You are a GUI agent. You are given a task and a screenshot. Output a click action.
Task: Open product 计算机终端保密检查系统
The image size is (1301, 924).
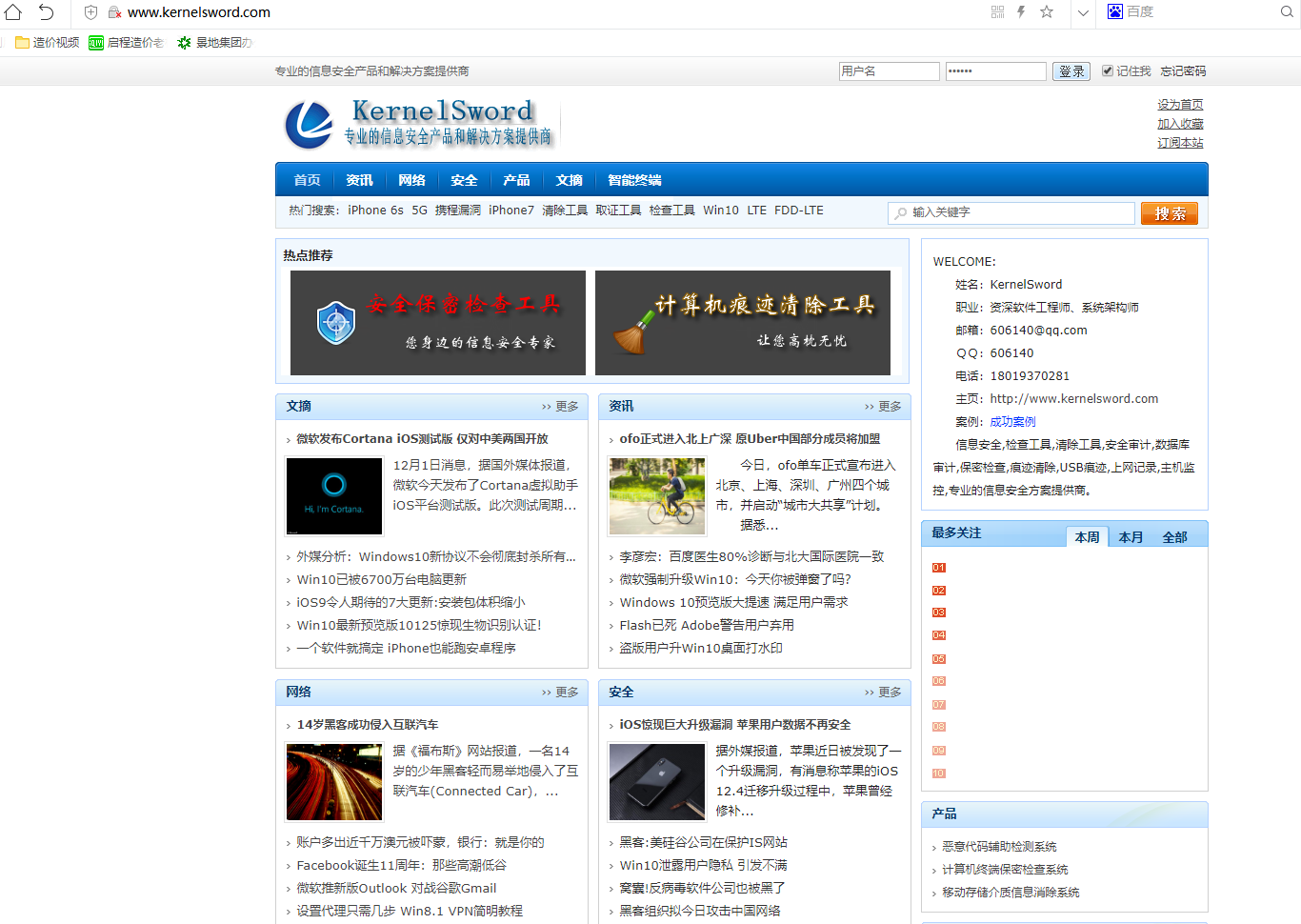(1005, 870)
